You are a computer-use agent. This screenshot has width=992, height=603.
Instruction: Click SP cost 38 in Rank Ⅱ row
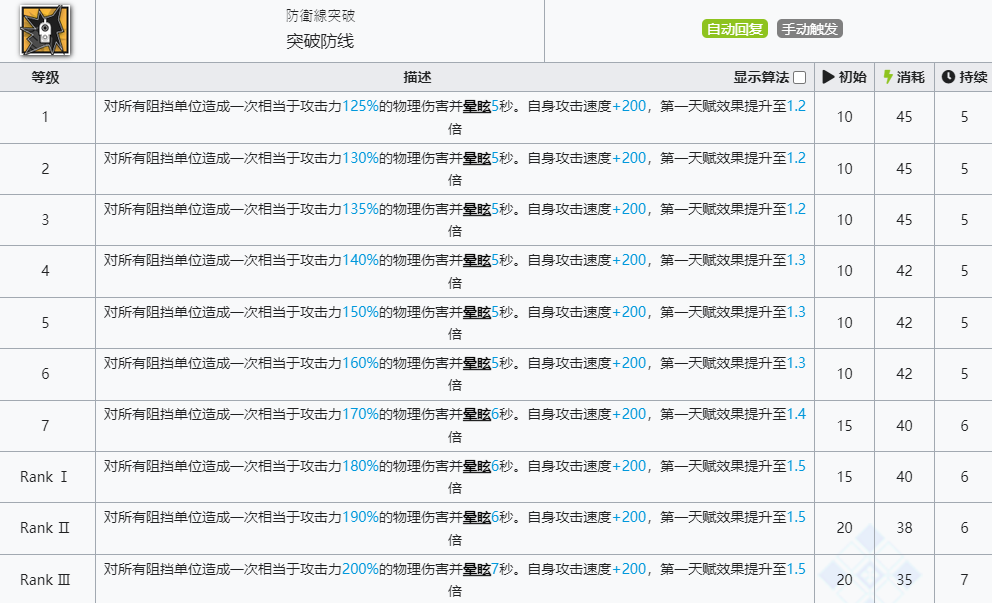pyautogui.click(x=904, y=528)
